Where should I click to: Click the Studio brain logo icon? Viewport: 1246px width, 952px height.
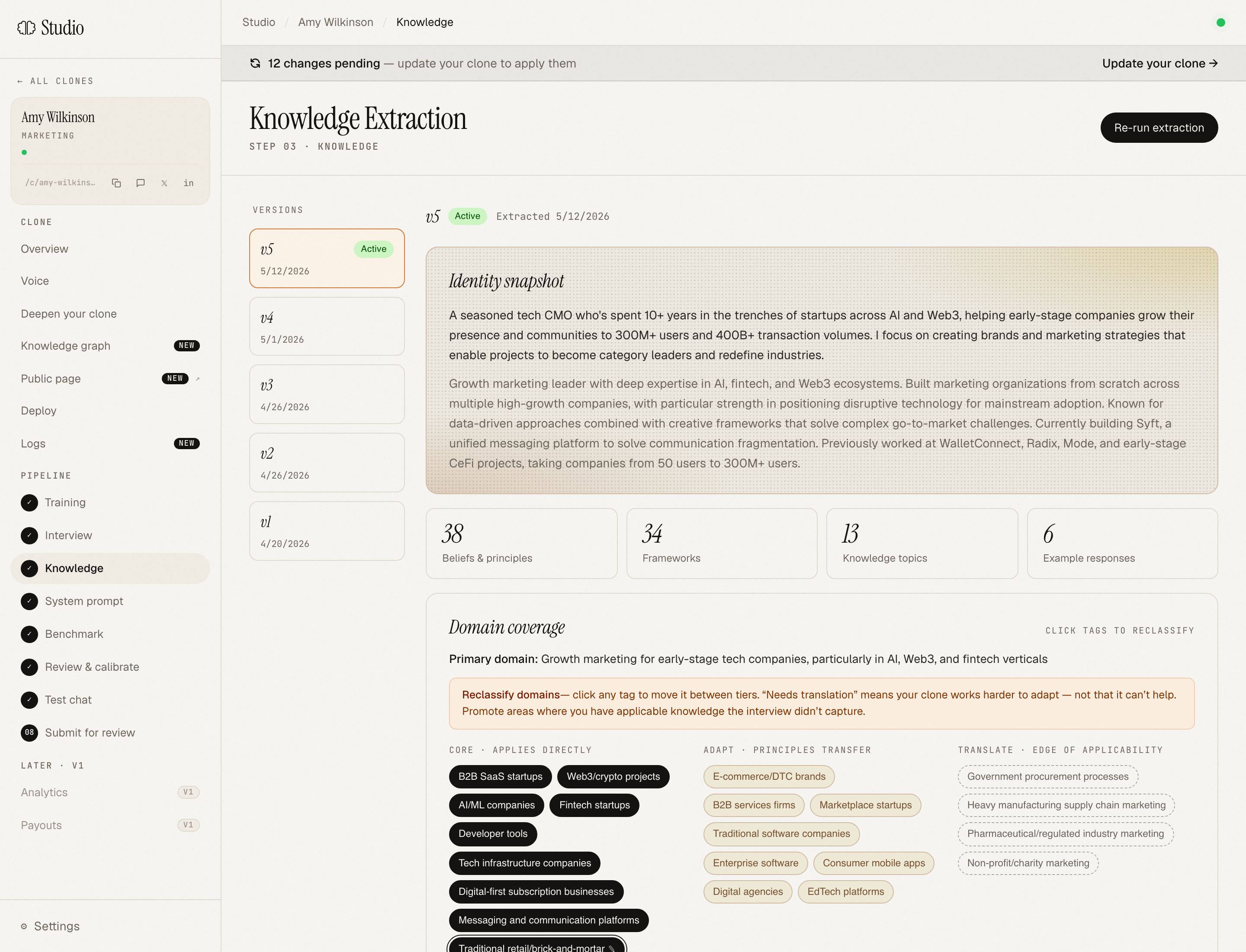pyautogui.click(x=26, y=28)
